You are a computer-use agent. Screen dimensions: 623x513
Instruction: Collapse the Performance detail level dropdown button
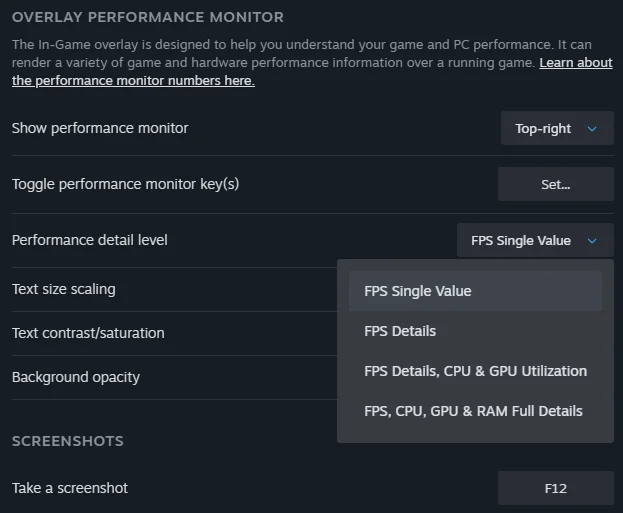pos(534,241)
